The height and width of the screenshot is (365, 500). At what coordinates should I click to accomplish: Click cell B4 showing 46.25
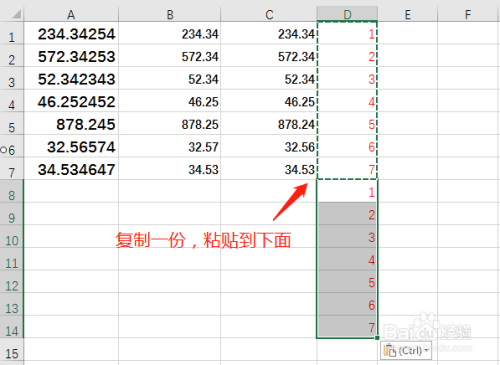(x=170, y=101)
